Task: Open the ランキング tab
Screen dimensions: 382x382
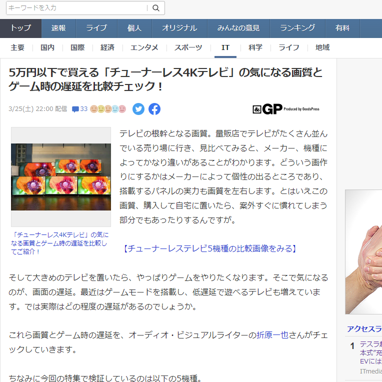Action: (298, 28)
